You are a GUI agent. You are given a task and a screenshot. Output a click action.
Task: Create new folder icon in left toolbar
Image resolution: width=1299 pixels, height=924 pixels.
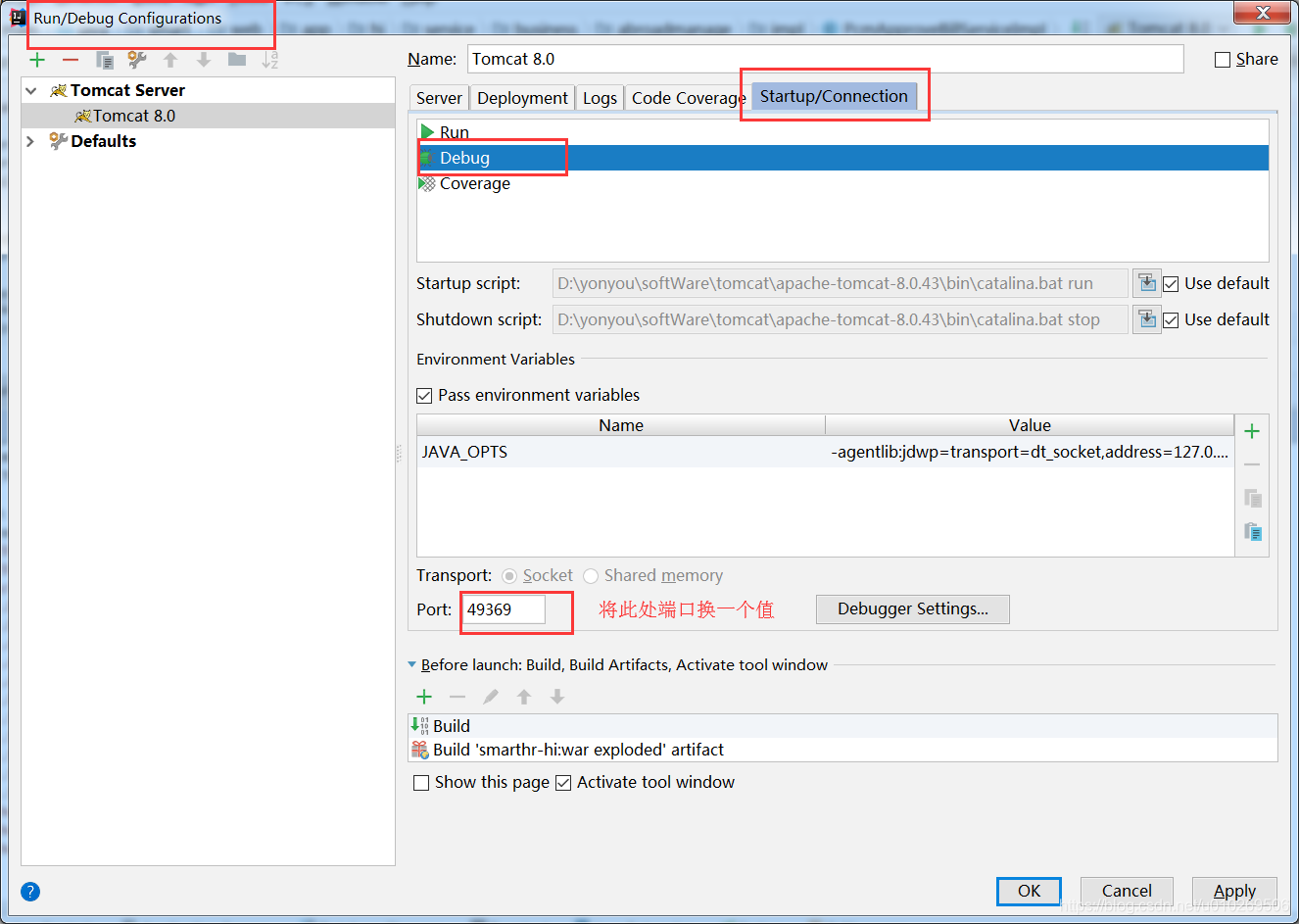pos(237,60)
